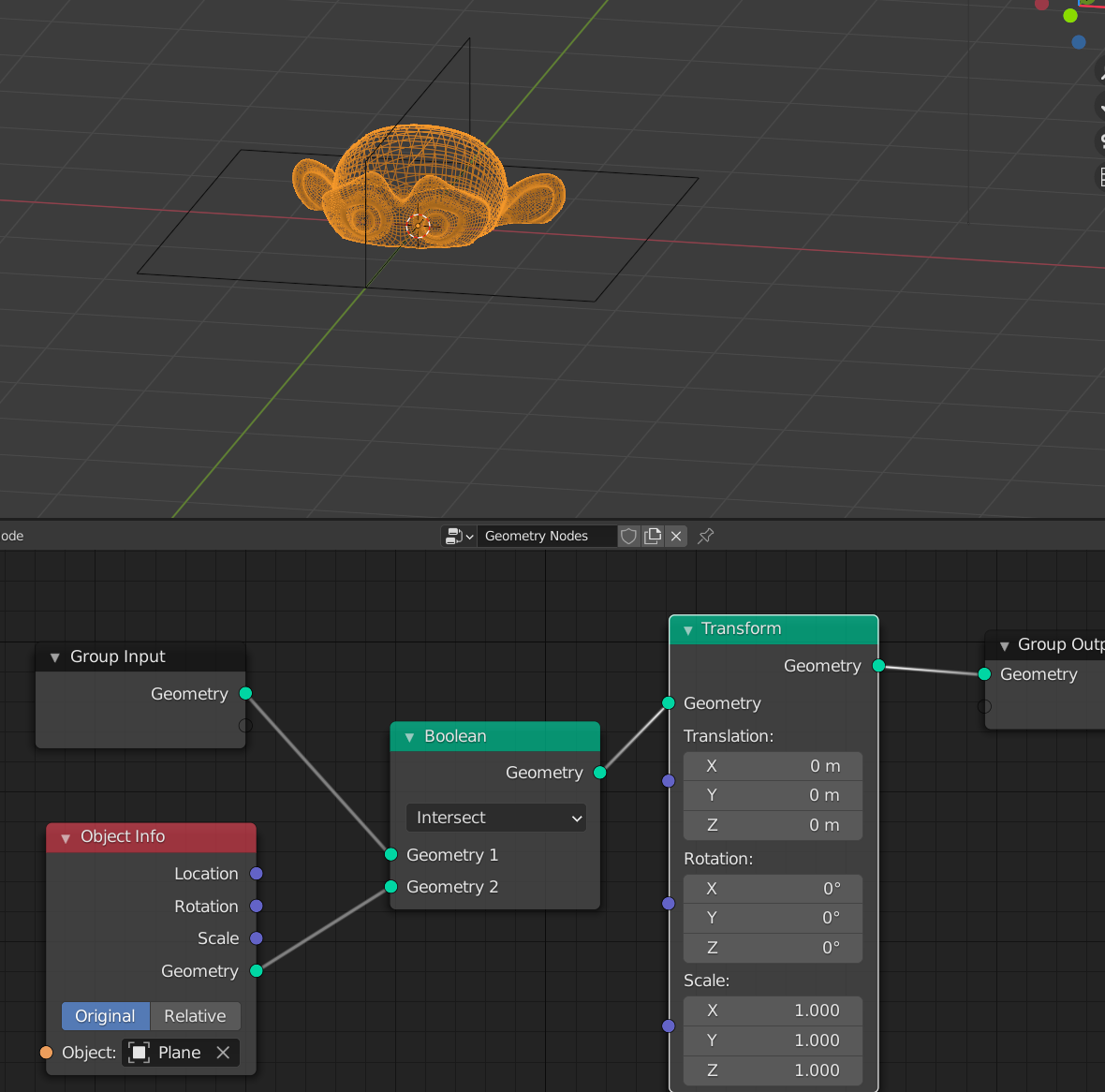Viewport: 1105px width, 1092px height.
Task: Click Boolean Geometry 2 input socket
Action: [391, 887]
